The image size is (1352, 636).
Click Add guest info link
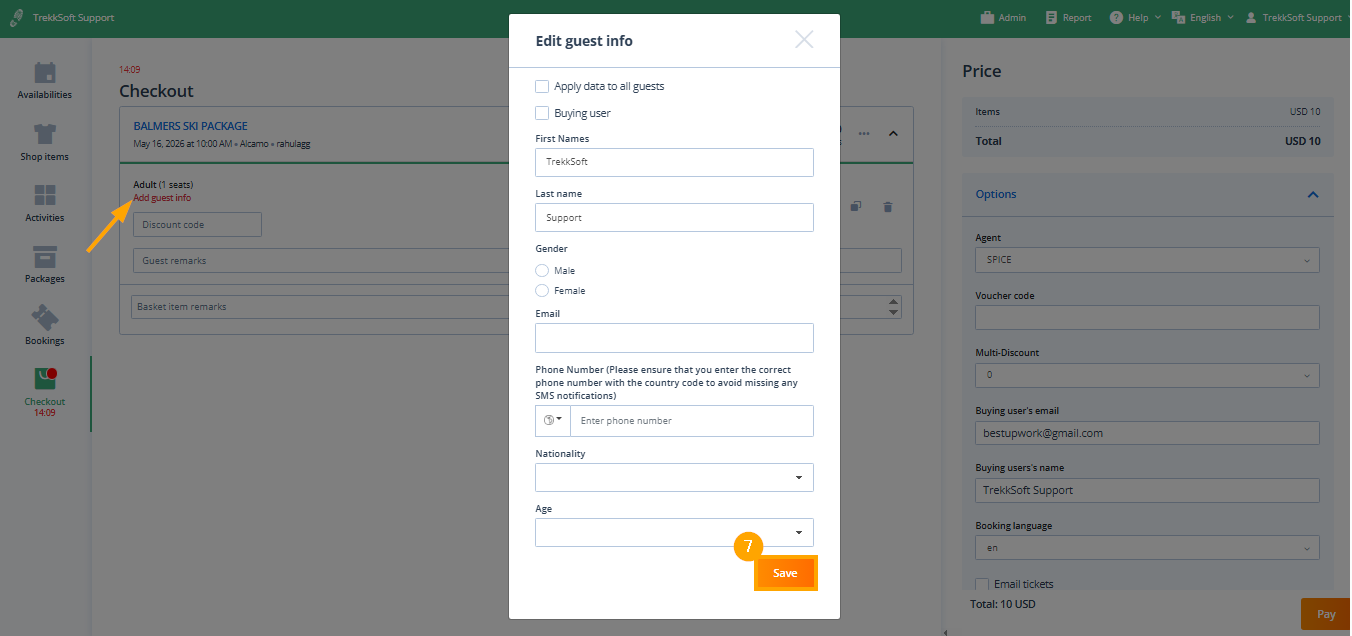click(x=162, y=198)
